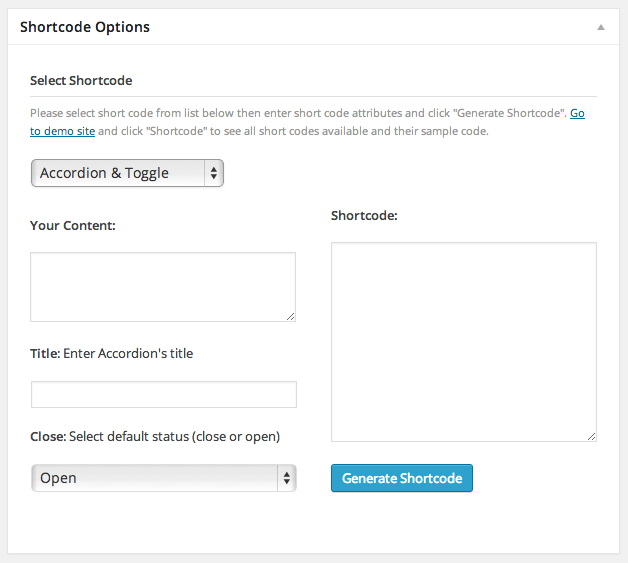Click the 'Your Content:' label
628x563 pixels.
(x=73, y=225)
